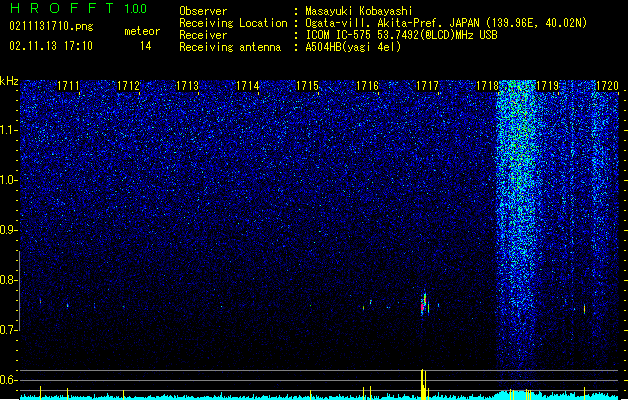The image size is (629, 400).
Task: Click the 0.9 kHz axis label
Action: [x=9, y=230]
